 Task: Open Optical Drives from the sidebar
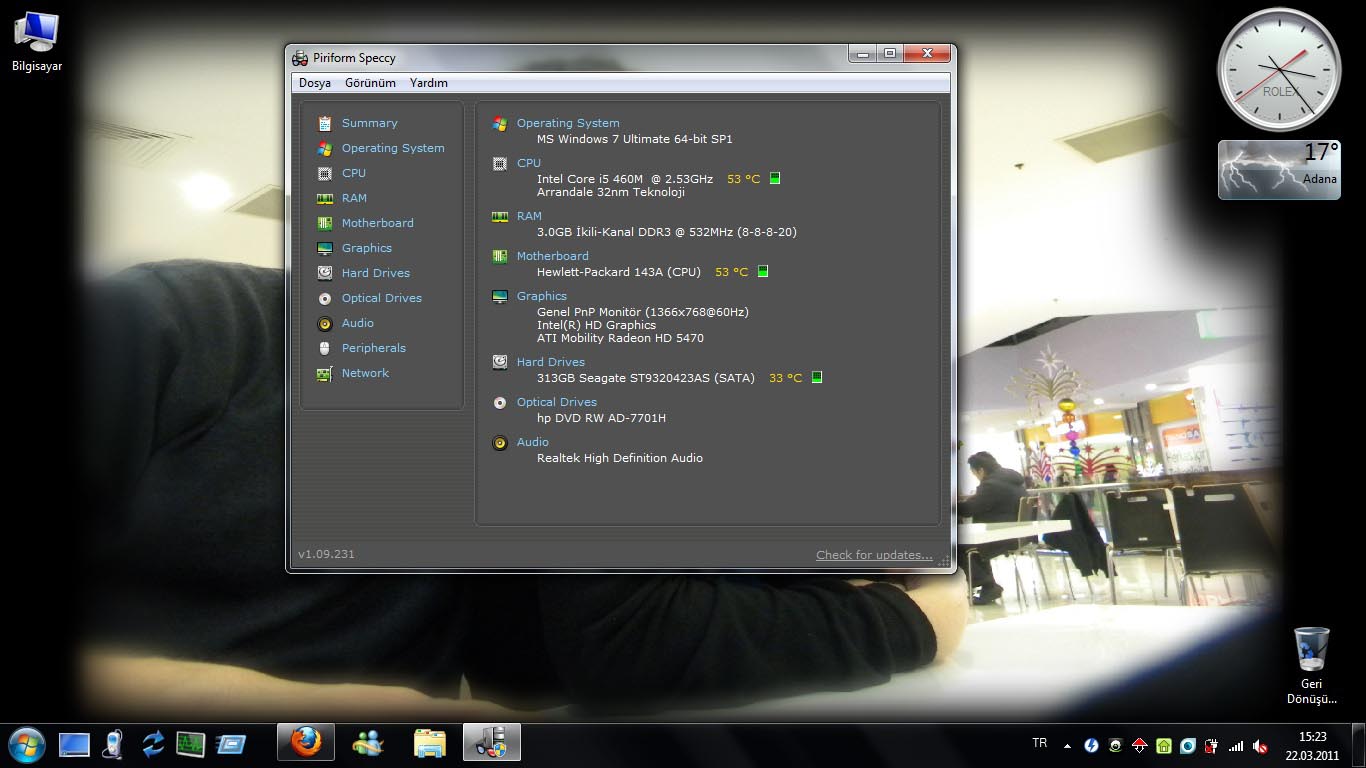[382, 298]
